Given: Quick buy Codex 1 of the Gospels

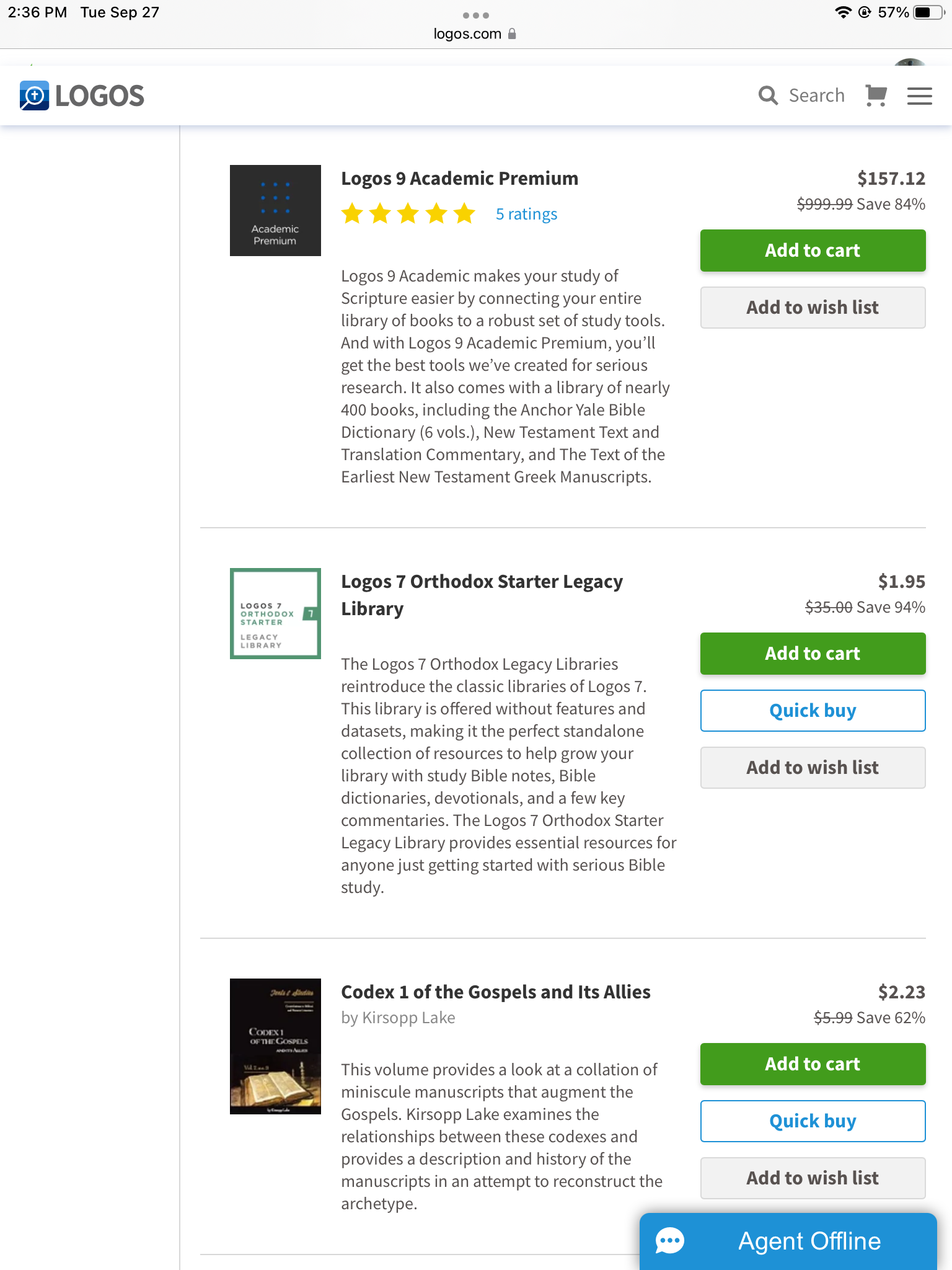Looking at the screenshot, I should [x=813, y=1121].
